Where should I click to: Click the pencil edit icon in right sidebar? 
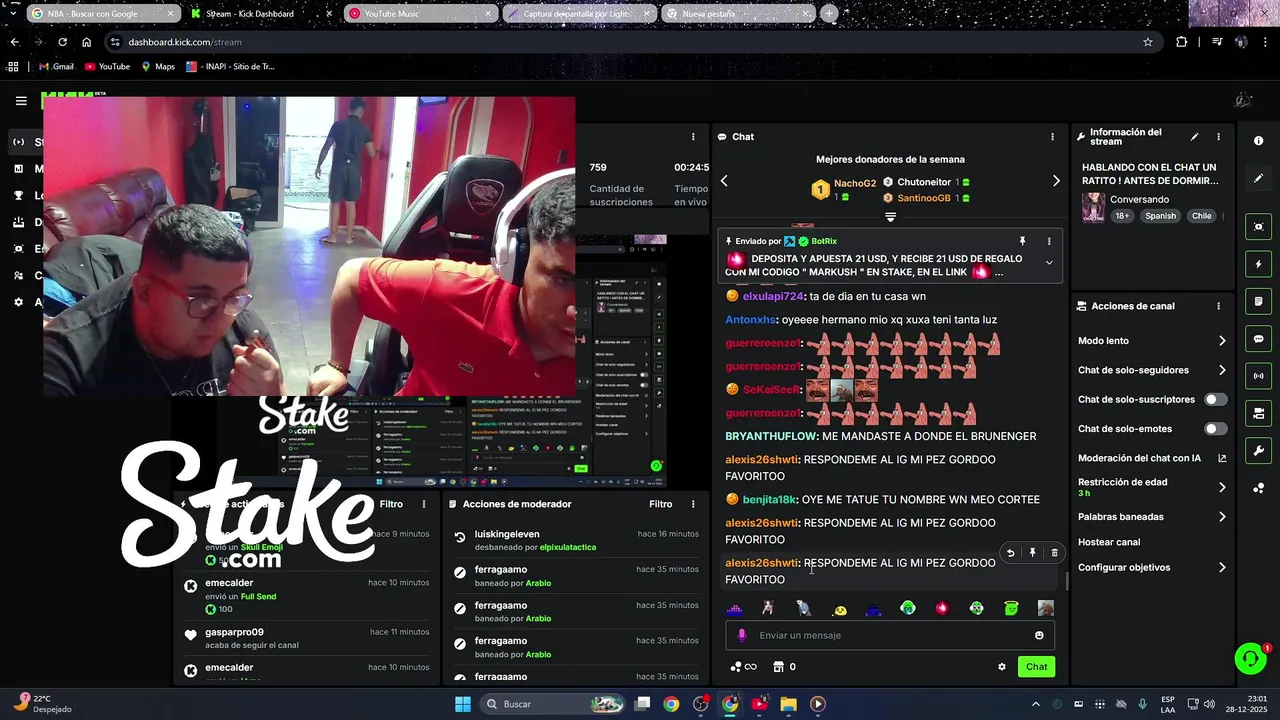[1258, 178]
